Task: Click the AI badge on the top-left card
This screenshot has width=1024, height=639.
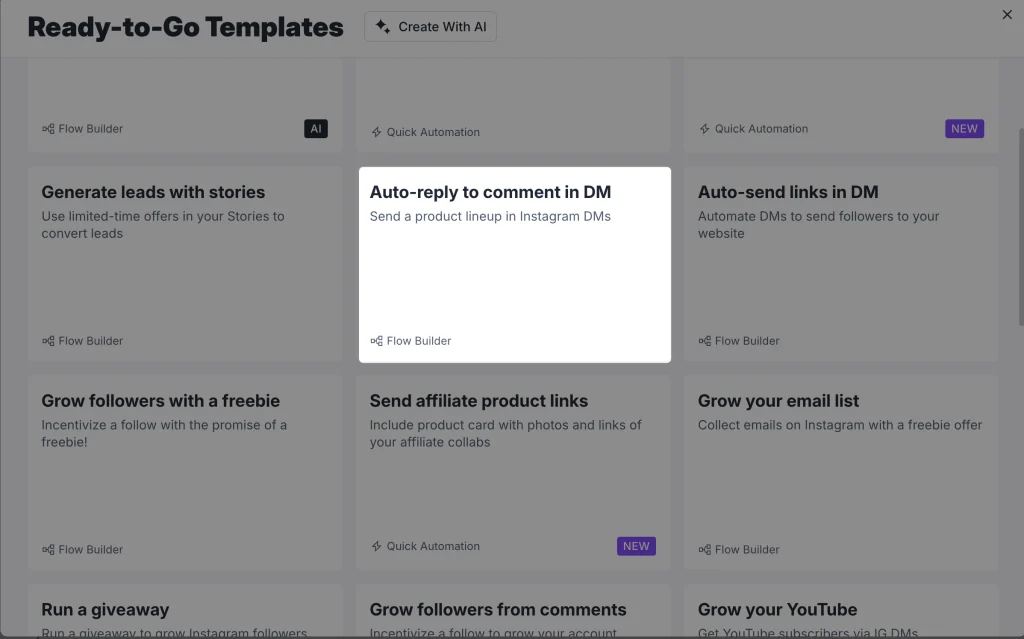Action: click(316, 129)
